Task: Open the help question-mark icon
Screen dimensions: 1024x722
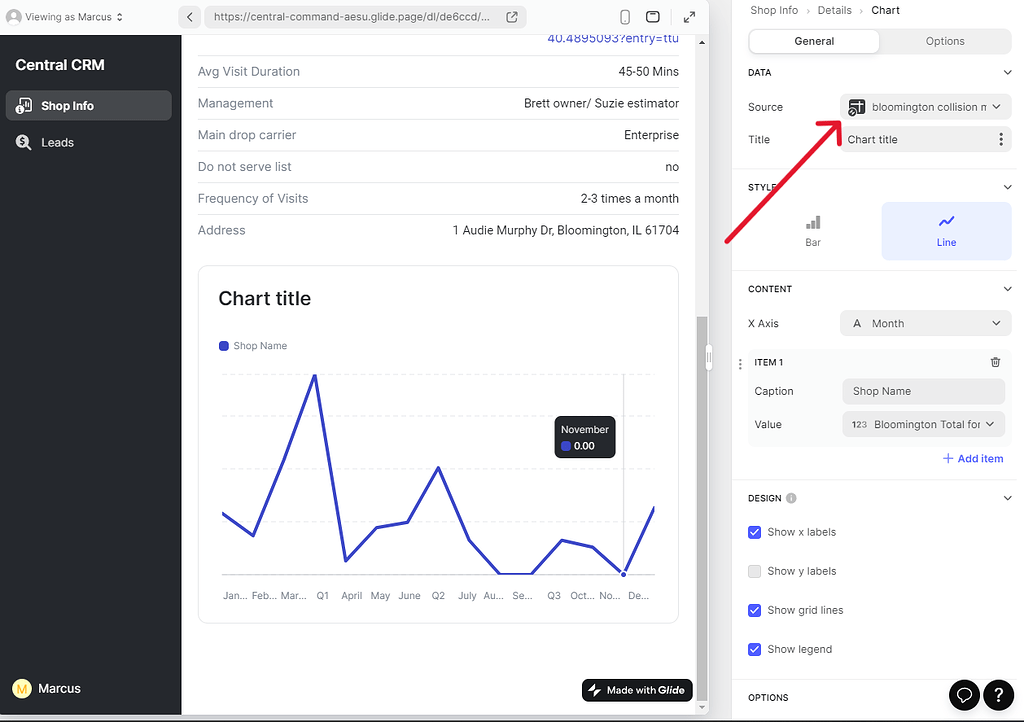Action: pos(998,695)
